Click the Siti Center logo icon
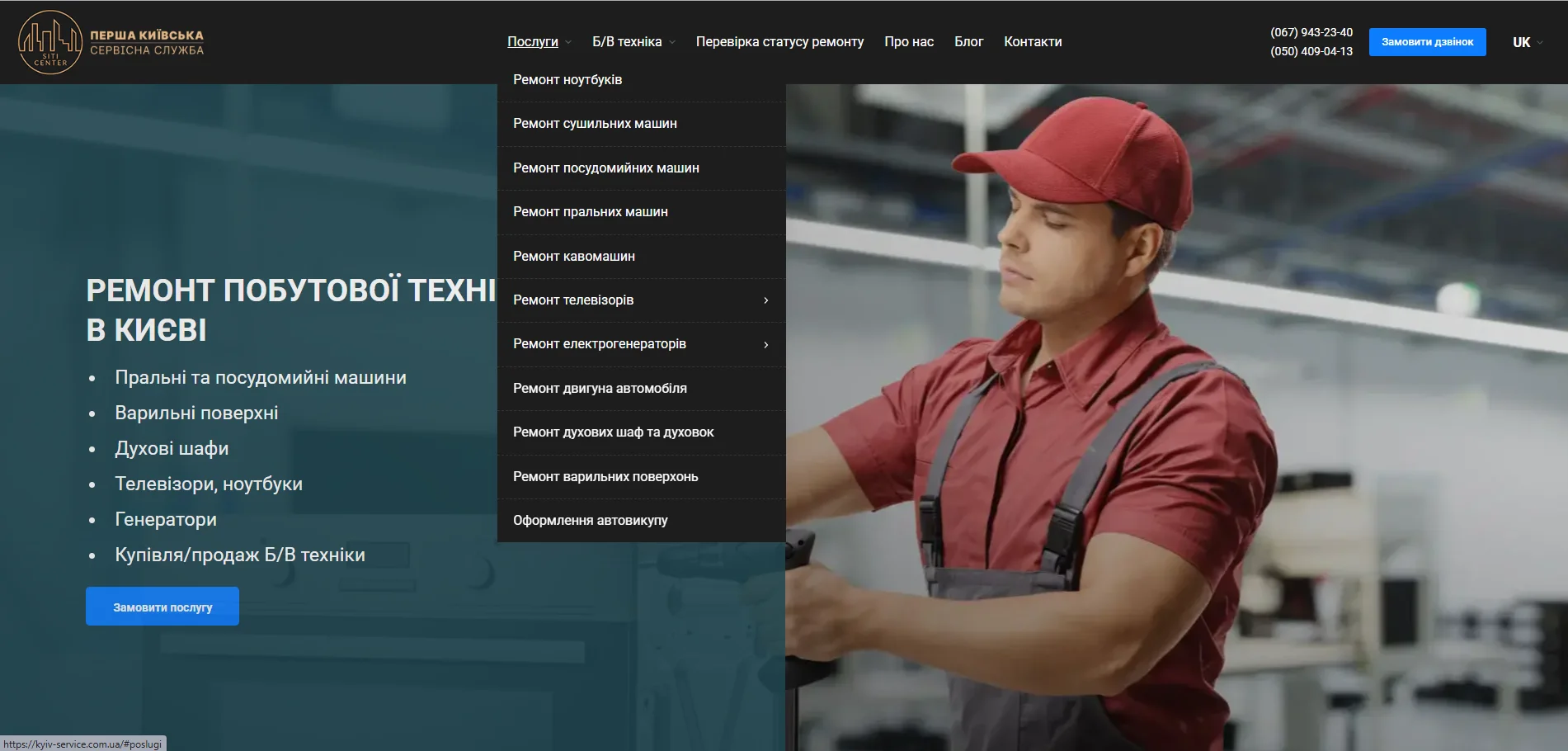Screen dimensions: 1568x751 coord(50,42)
